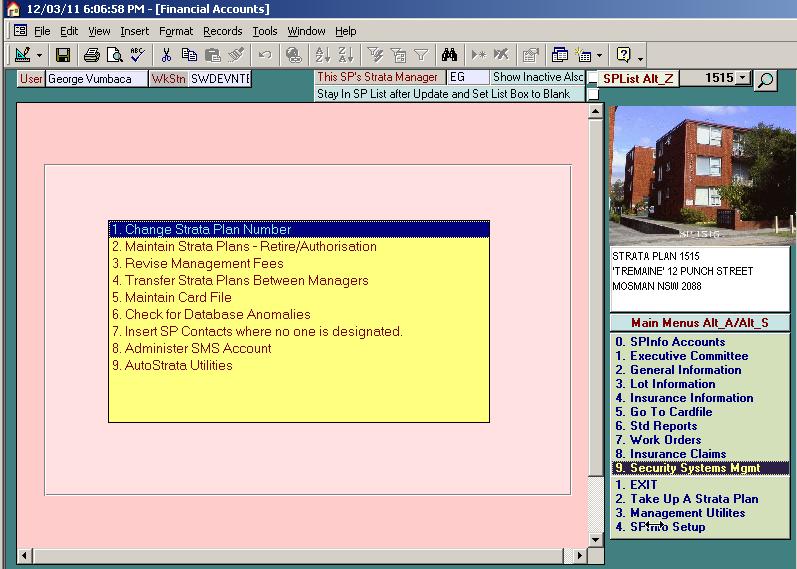Click the Save icon in the toolbar
797x569 pixels.
[x=62, y=55]
